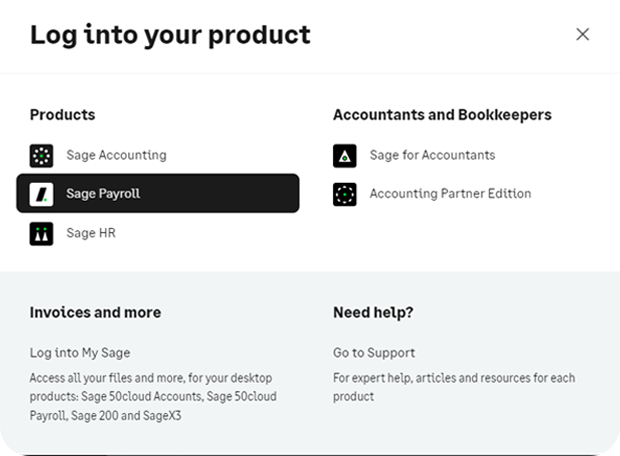Viewport: 620px width, 456px height.
Task: Follow the Go to Support link
Action: click(x=374, y=352)
